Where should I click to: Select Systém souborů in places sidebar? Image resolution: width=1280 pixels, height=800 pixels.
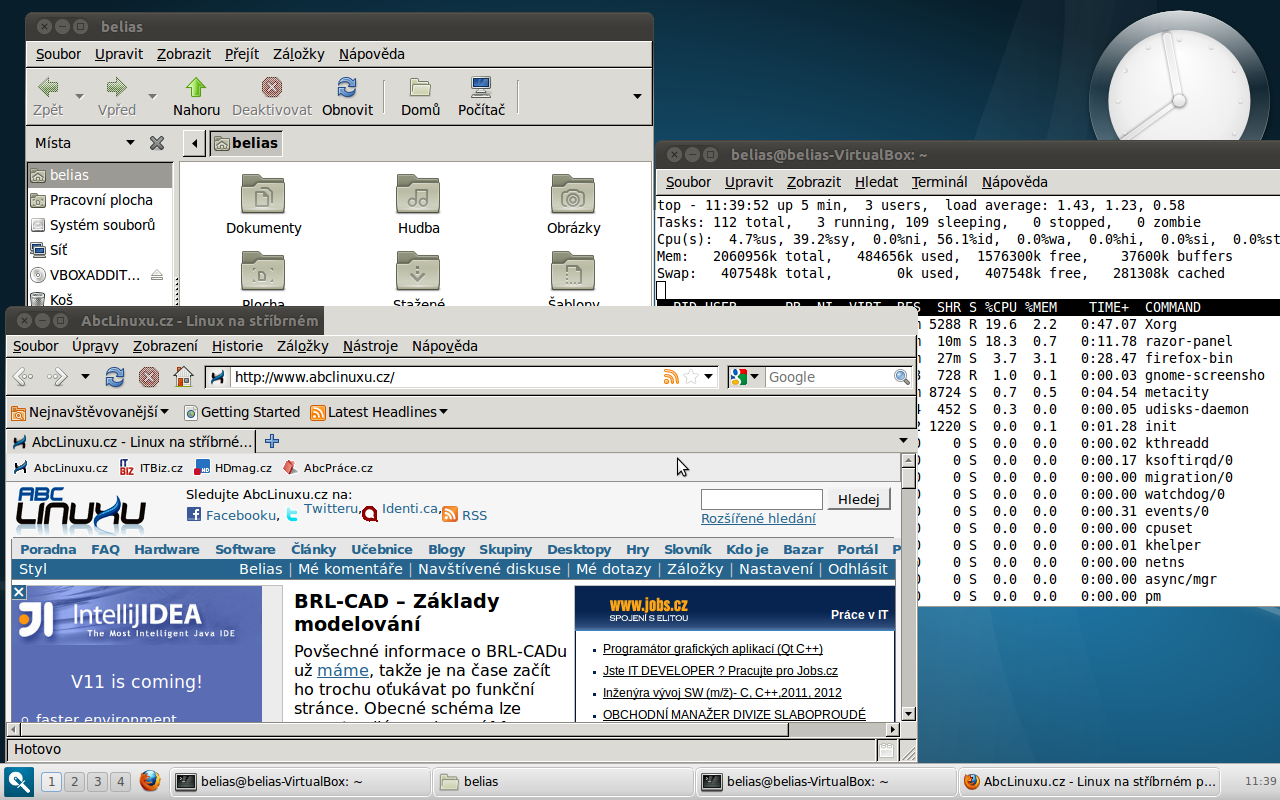tap(101, 225)
